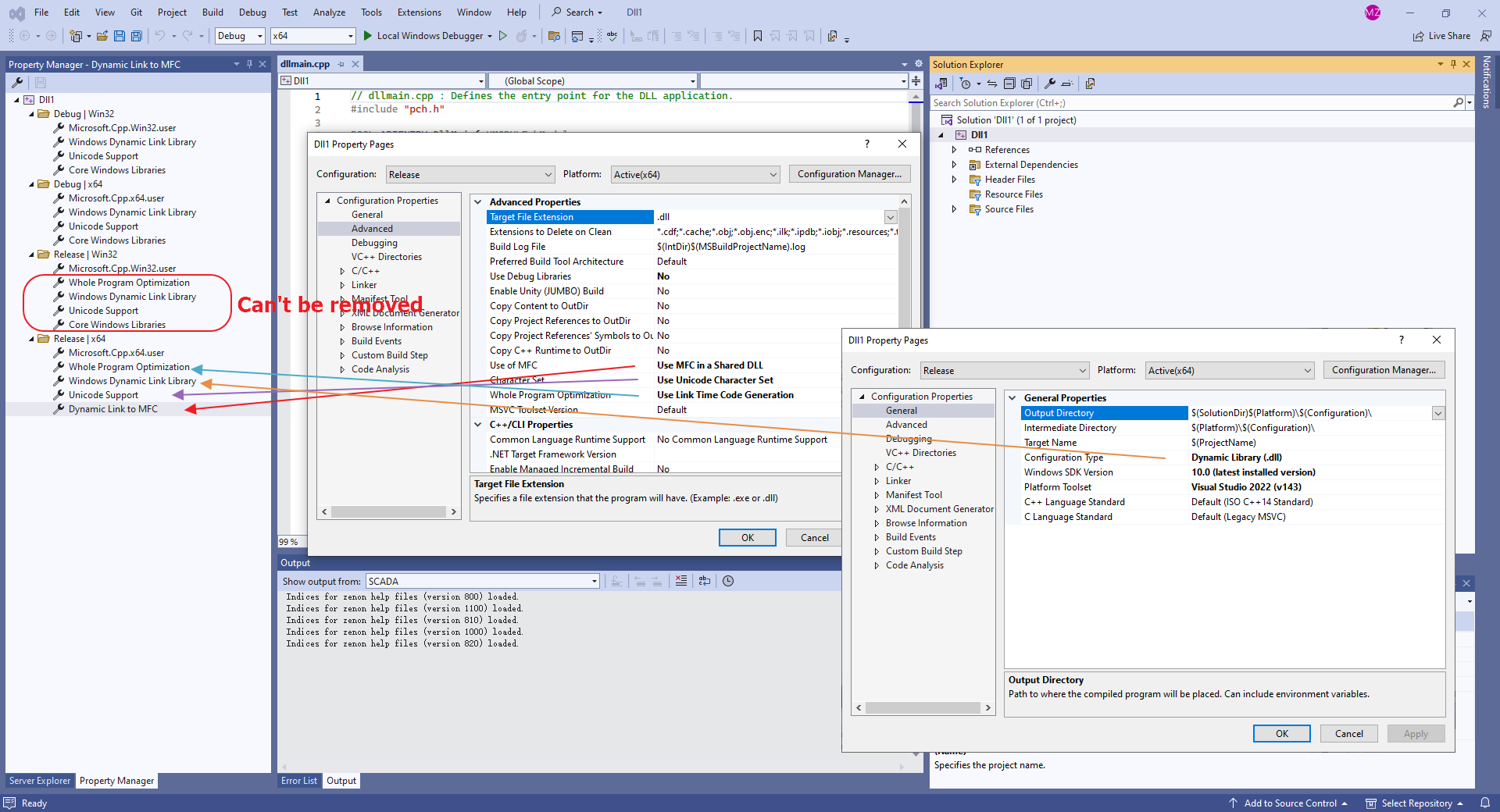This screenshot has width=1500, height=812.
Task: Click Cancel in the front Property Pages dialog
Action: (1349, 734)
